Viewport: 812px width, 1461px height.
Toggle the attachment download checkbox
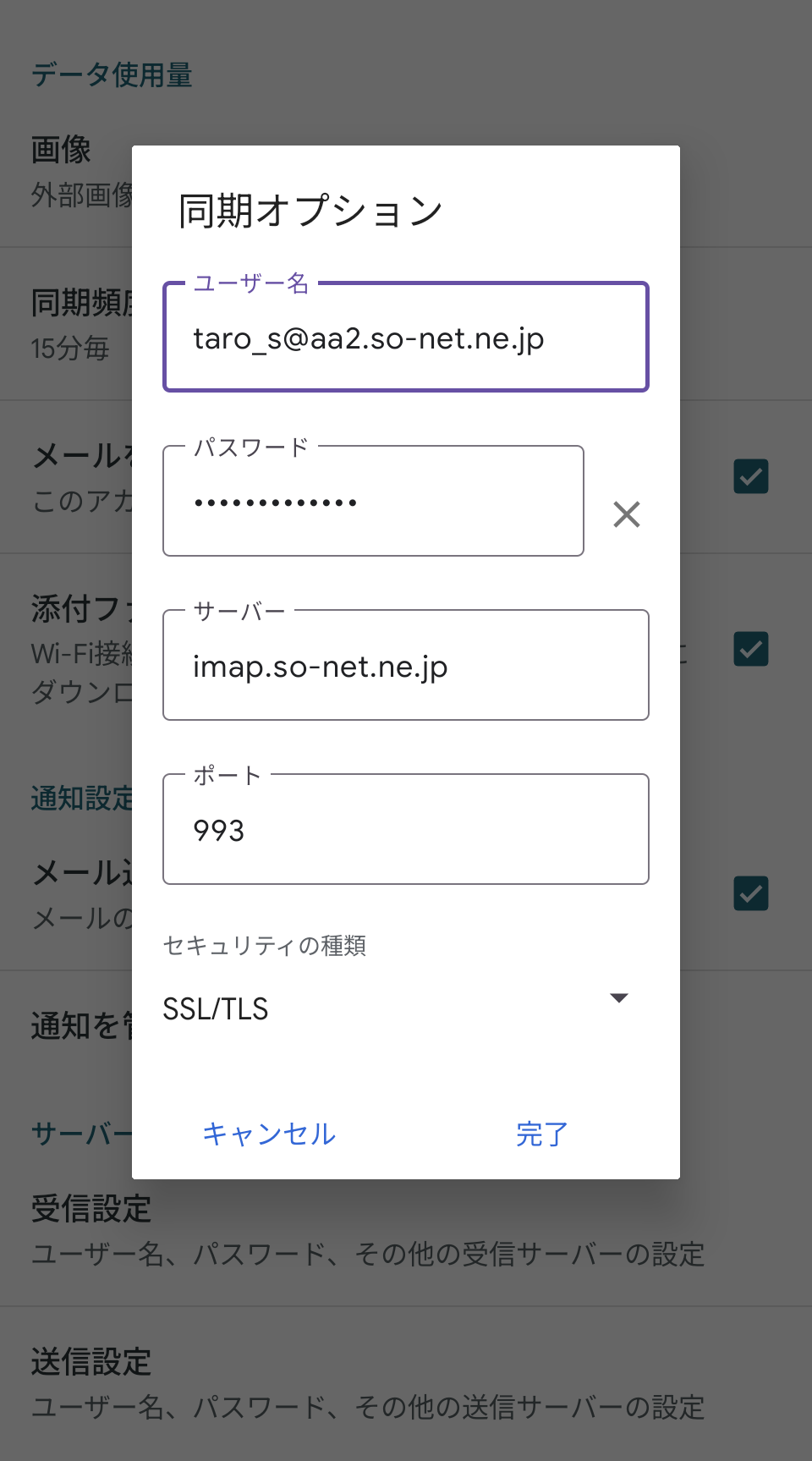tap(751, 650)
